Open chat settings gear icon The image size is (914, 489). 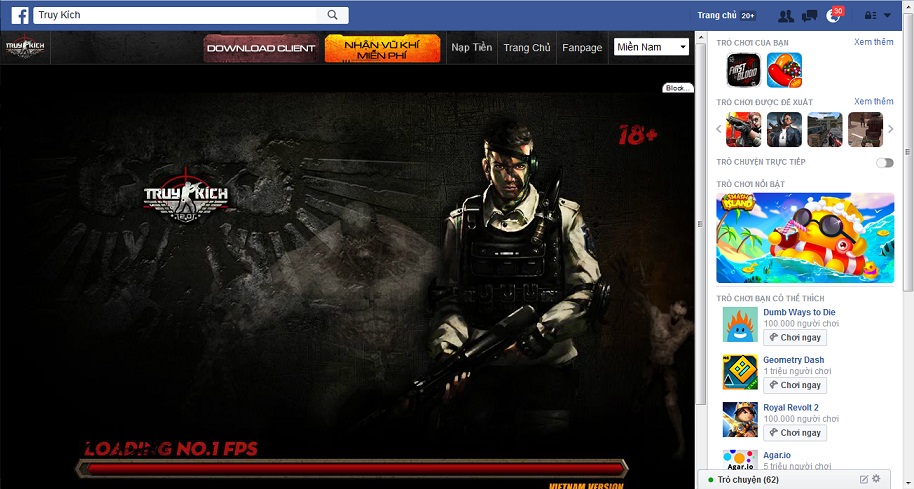(876, 479)
